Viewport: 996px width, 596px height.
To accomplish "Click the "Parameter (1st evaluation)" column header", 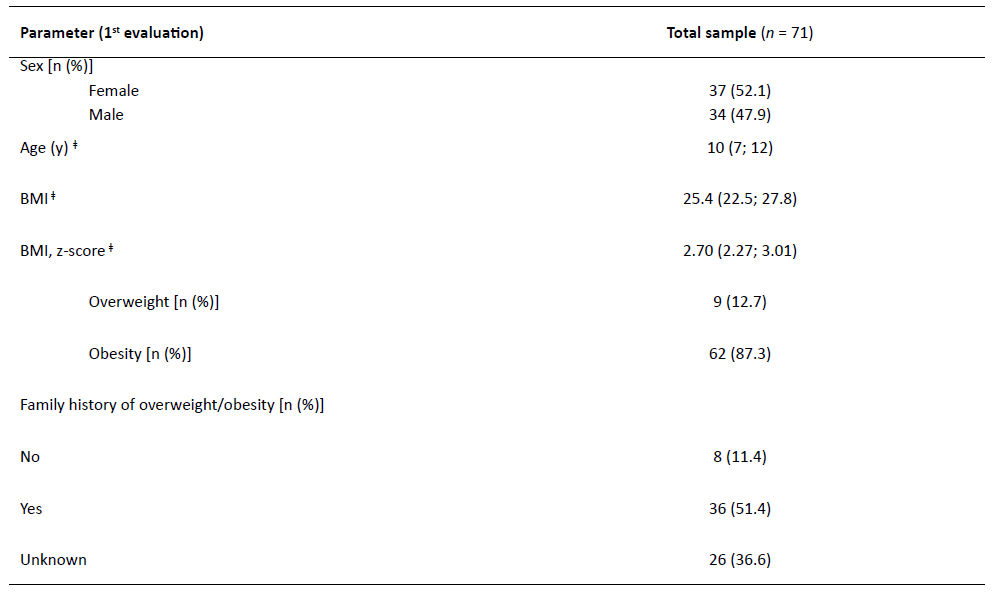I will pyautogui.click(x=112, y=33).
